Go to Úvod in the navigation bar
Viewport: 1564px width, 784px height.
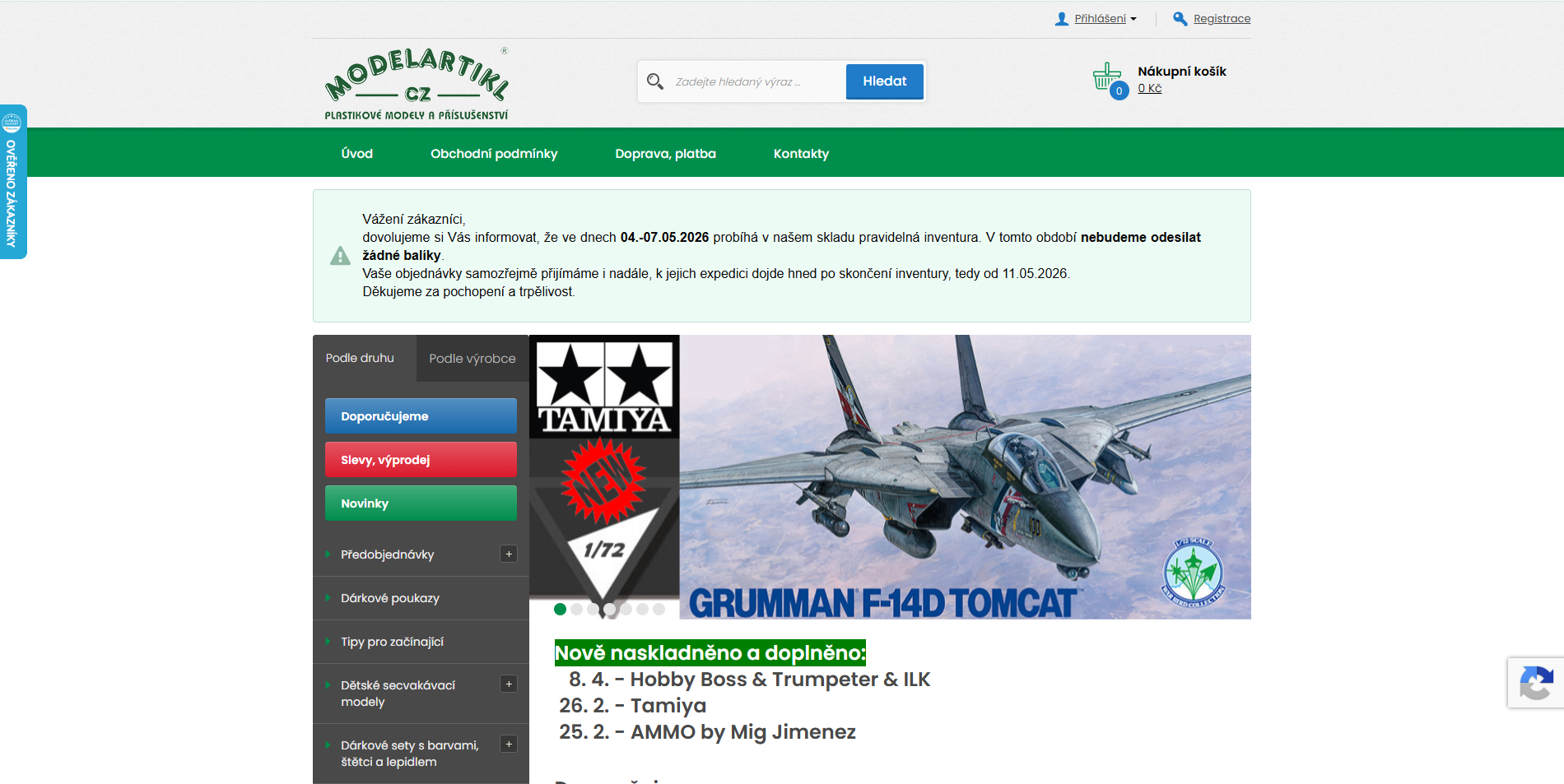pos(357,154)
